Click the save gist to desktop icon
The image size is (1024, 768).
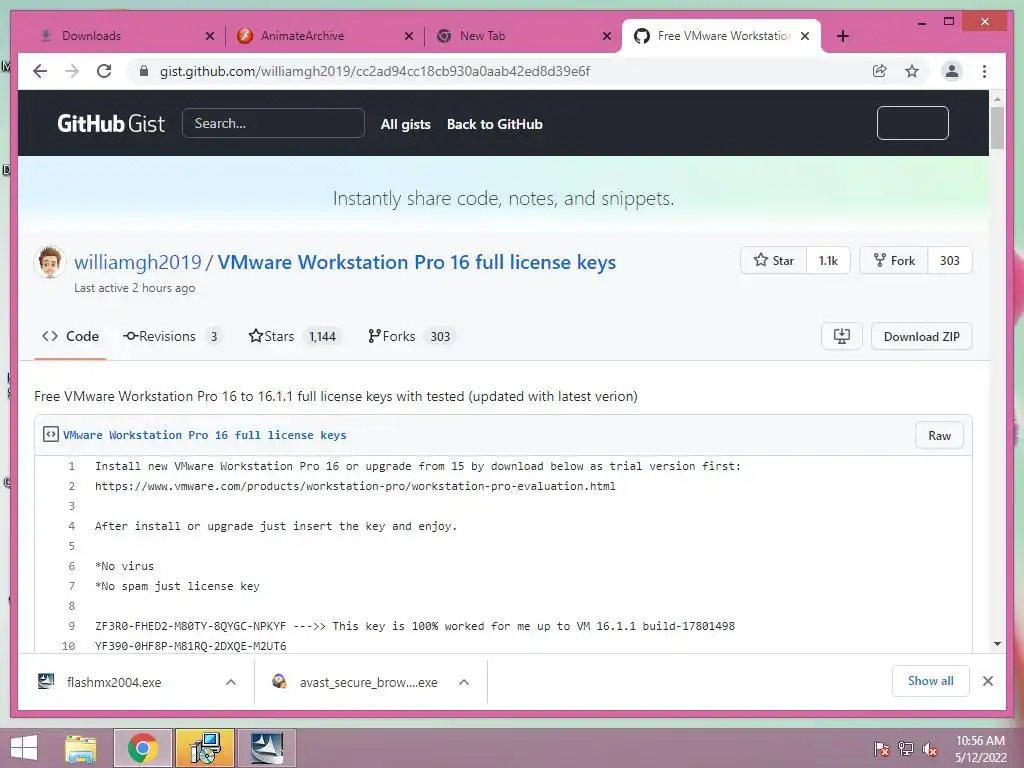pos(842,336)
